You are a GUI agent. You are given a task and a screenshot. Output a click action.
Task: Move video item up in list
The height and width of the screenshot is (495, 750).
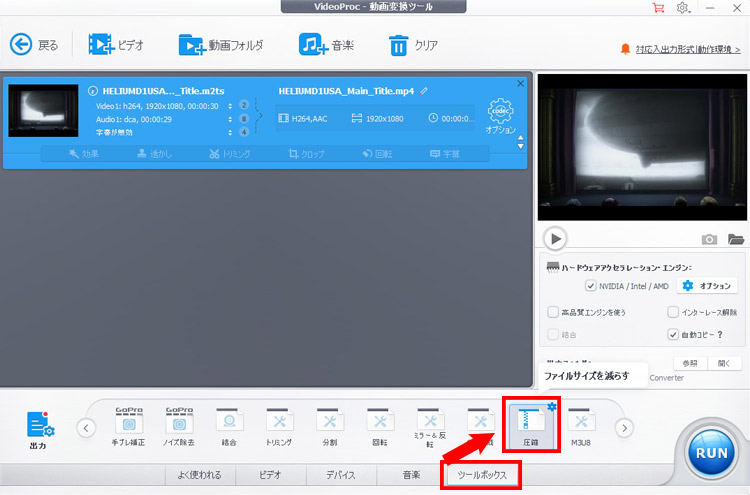(520, 138)
